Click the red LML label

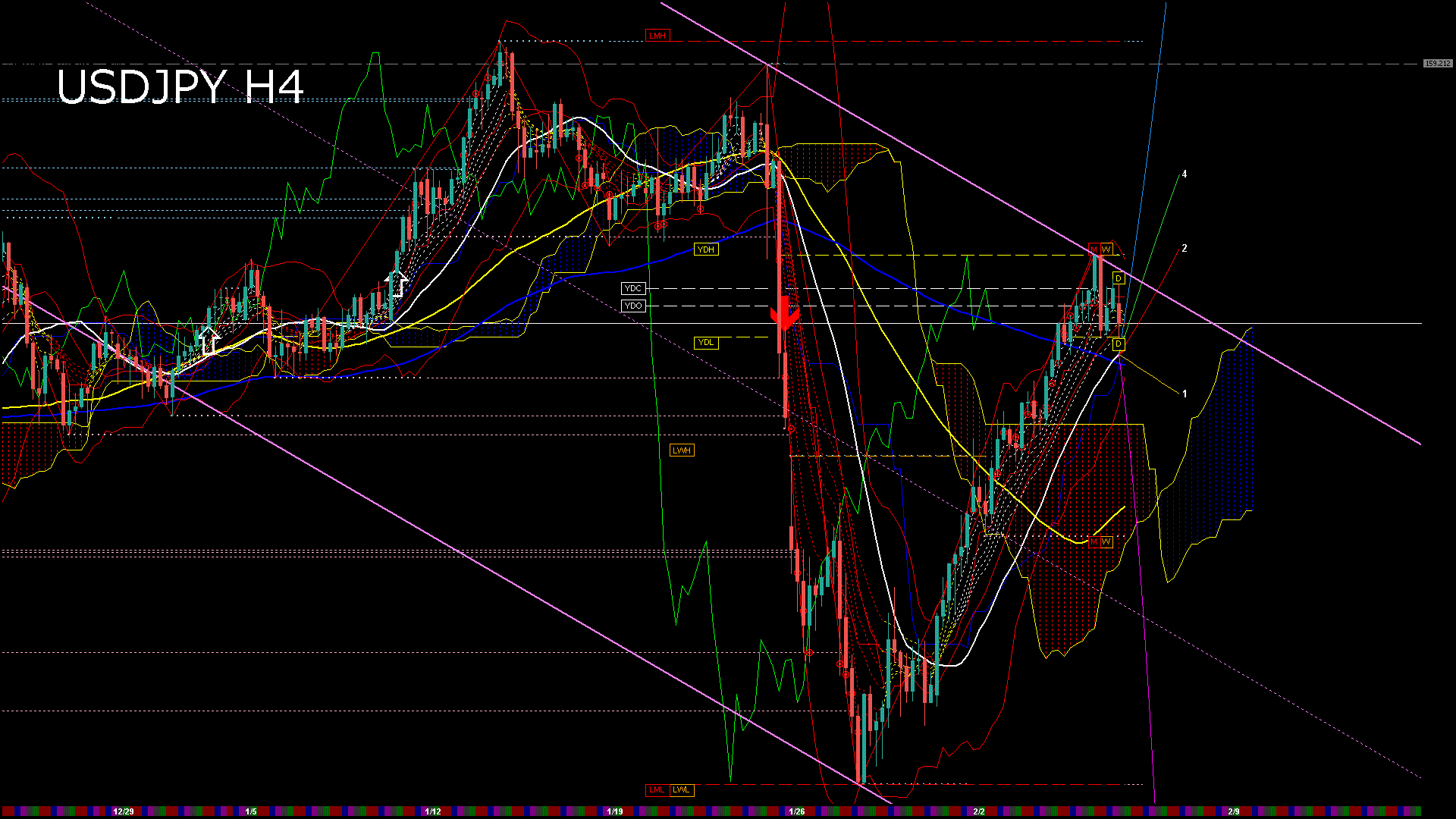(656, 790)
